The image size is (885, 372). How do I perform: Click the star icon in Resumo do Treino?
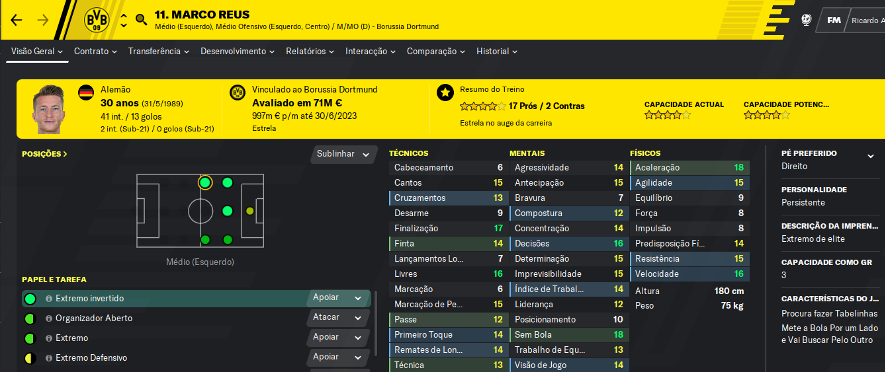(445, 93)
